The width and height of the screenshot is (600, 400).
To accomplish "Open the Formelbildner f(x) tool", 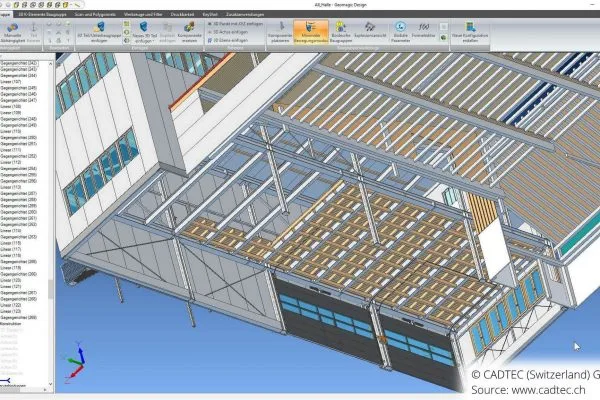I will coord(423,30).
